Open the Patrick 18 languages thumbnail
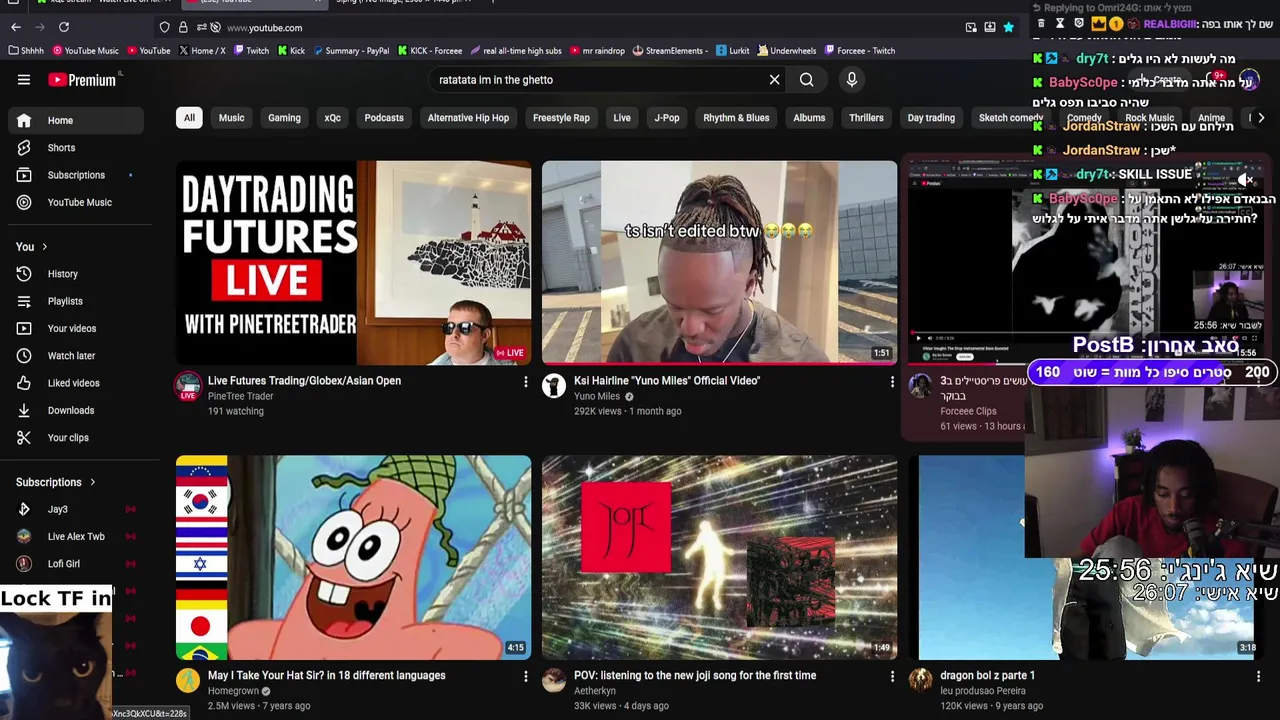The width and height of the screenshot is (1280, 720). tap(354, 558)
